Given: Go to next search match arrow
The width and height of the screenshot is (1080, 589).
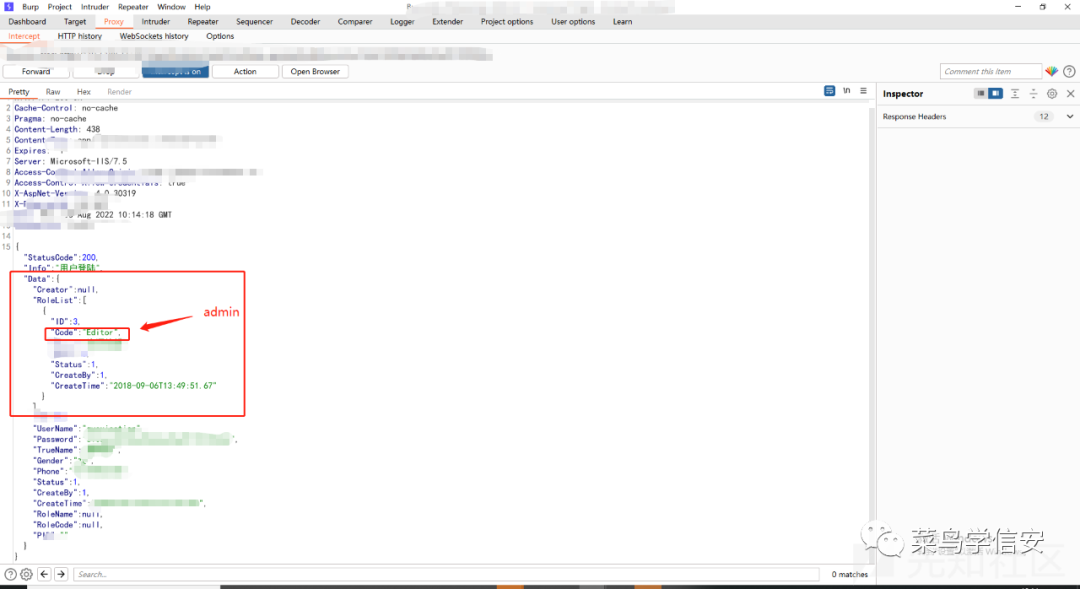Looking at the screenshot, I should tap(61, 574).
